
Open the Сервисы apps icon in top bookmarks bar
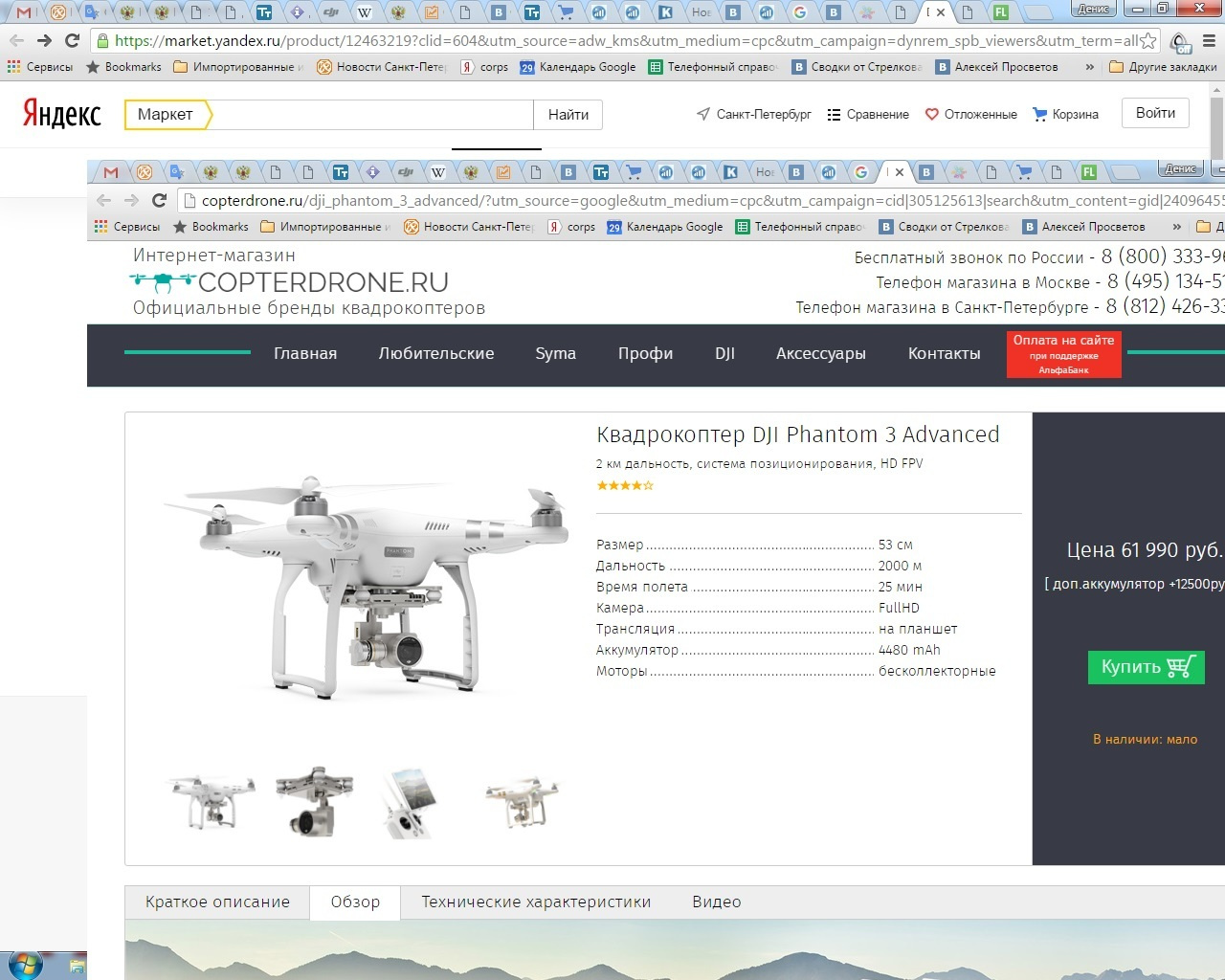(x=39, y=67)
